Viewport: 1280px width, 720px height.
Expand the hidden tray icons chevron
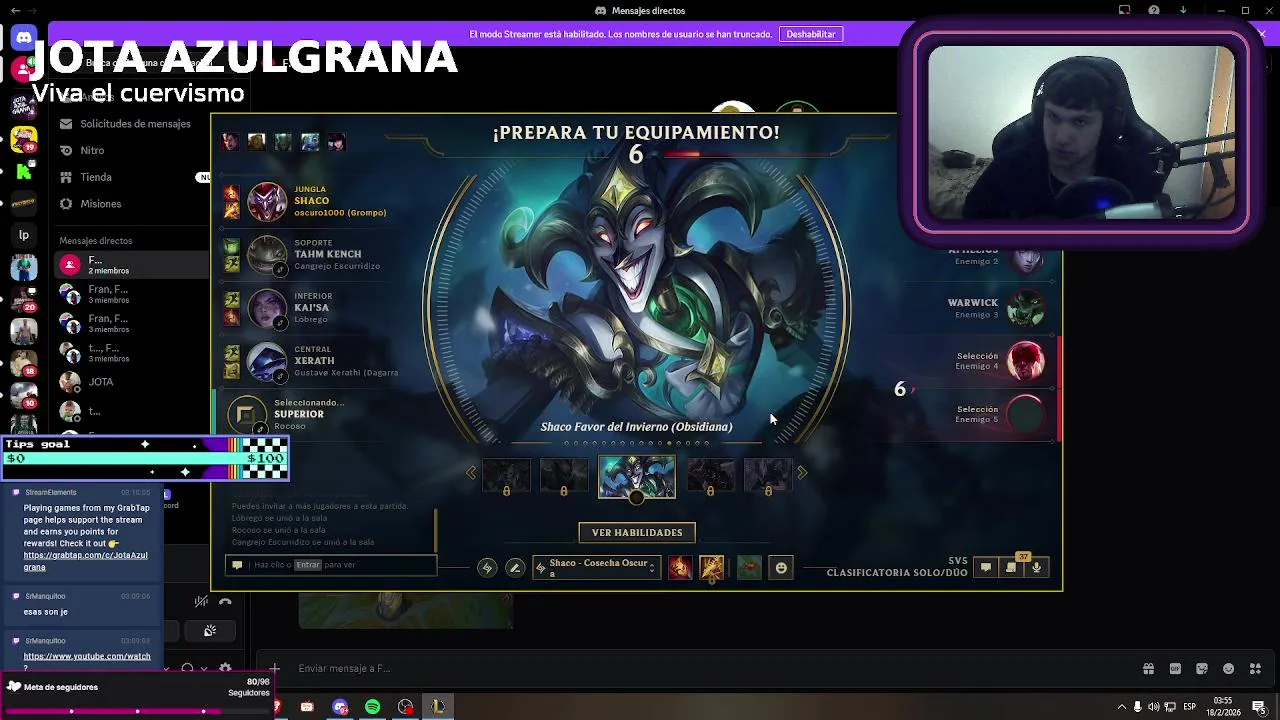pyautogui.click(x=1121, y=707)
